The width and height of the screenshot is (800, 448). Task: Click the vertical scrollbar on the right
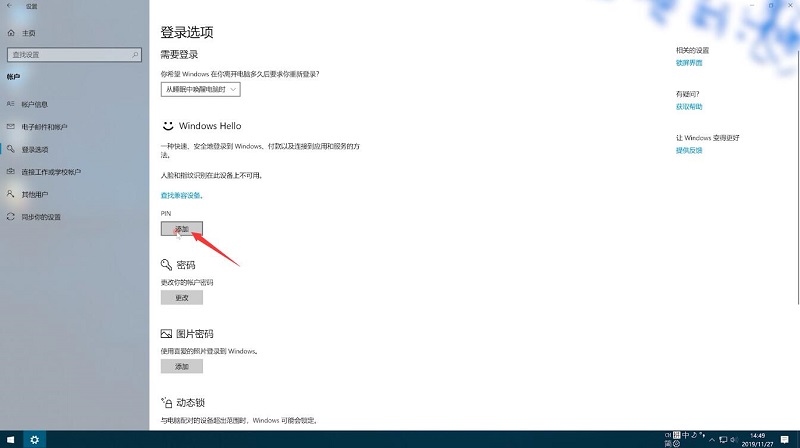pos(798,178)
